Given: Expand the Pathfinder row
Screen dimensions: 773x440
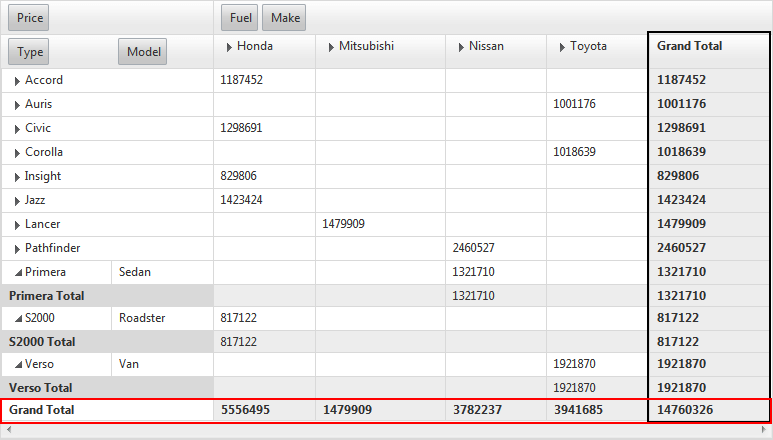Looking at the screenshot, I should coord(17,249).
